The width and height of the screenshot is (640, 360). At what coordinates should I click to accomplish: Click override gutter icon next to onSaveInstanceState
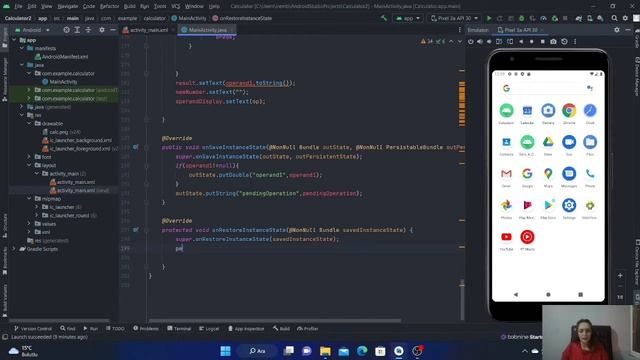[136, 147]
